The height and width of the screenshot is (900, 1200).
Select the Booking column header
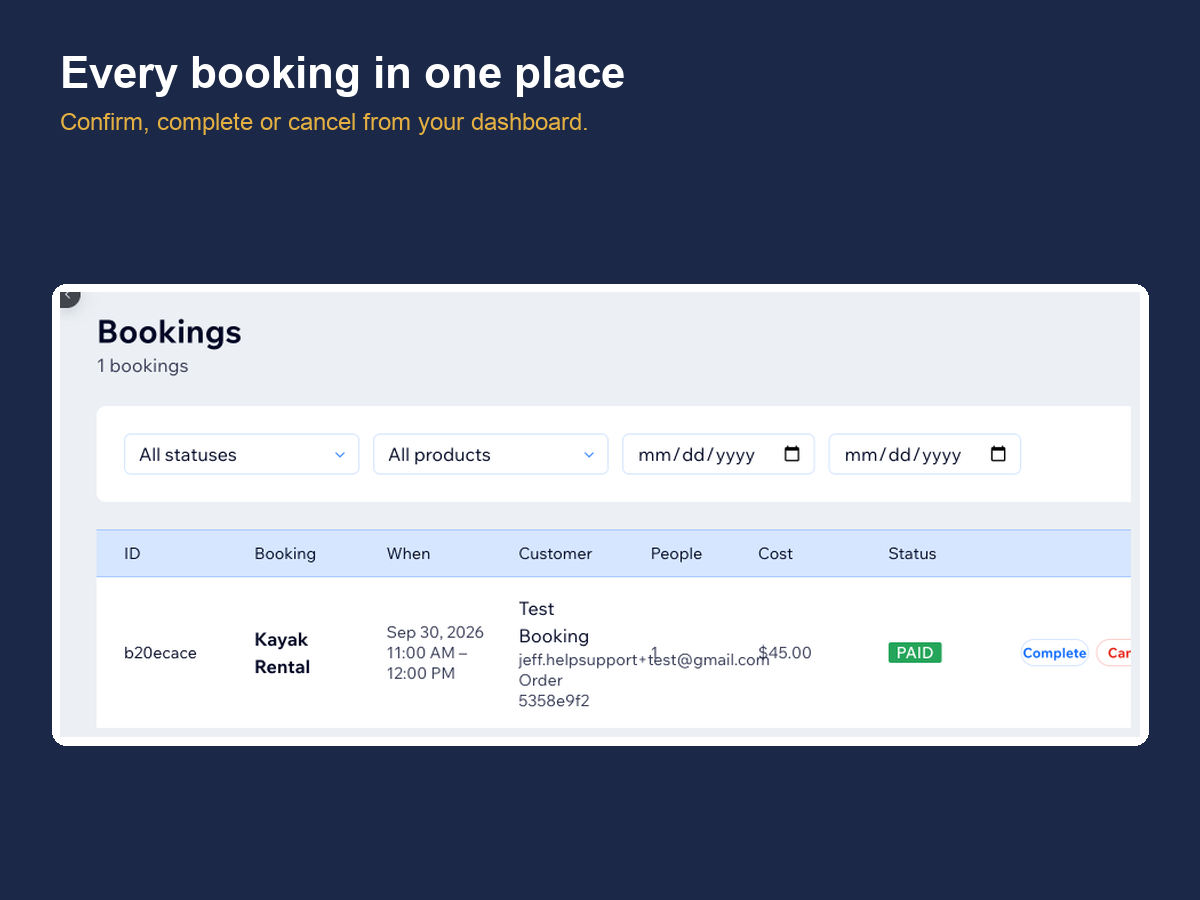(285, 553)
